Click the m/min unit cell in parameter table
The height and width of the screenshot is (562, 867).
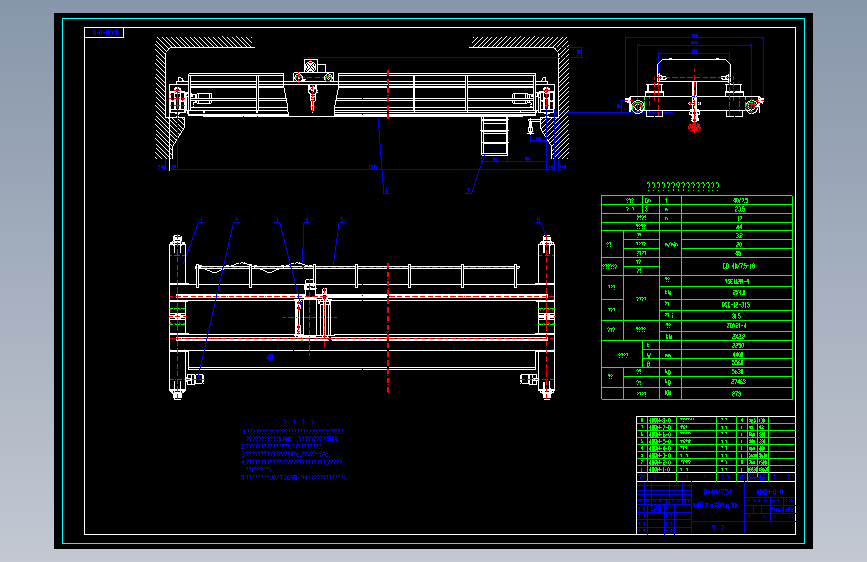pos(671,244)
